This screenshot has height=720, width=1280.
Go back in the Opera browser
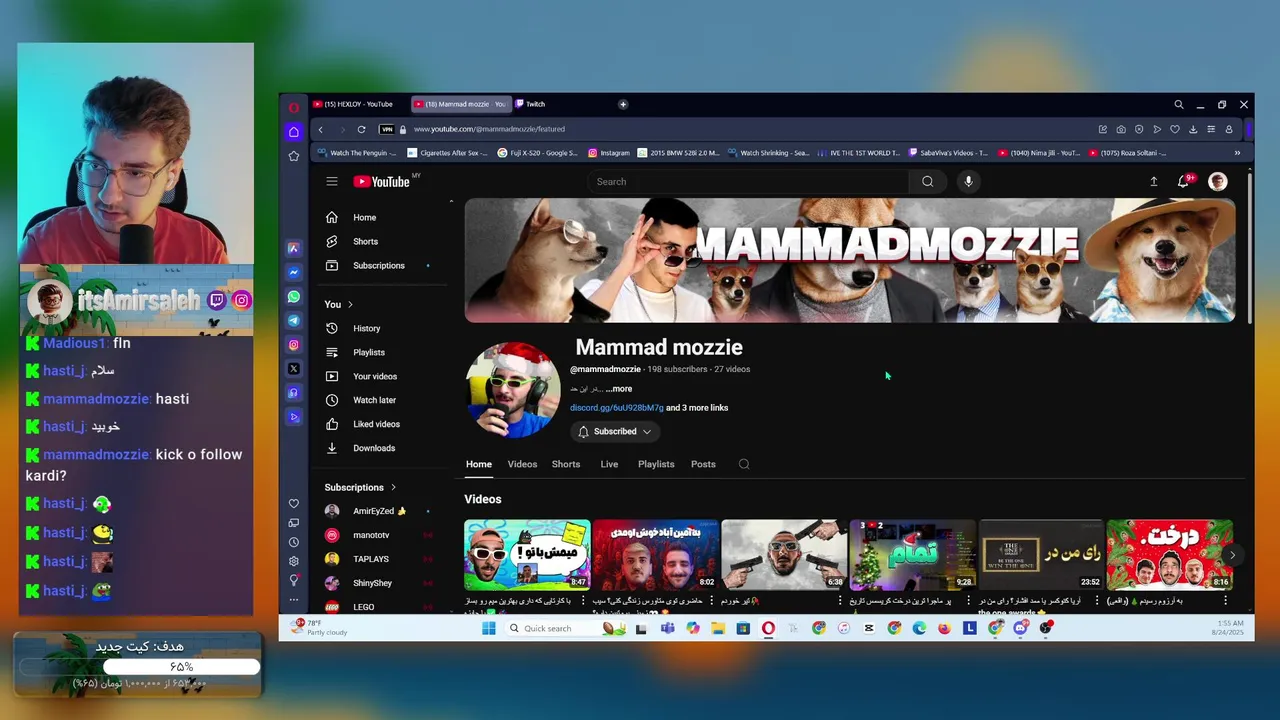[x=320, y=129]
